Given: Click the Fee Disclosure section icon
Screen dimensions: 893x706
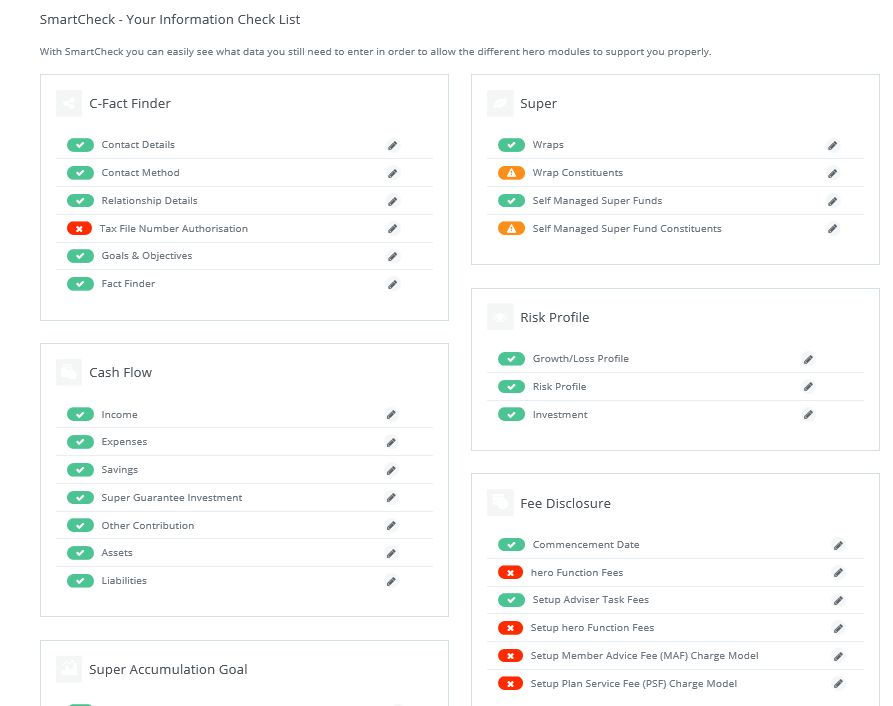Looking at the screenshot, I should (500, 504).
